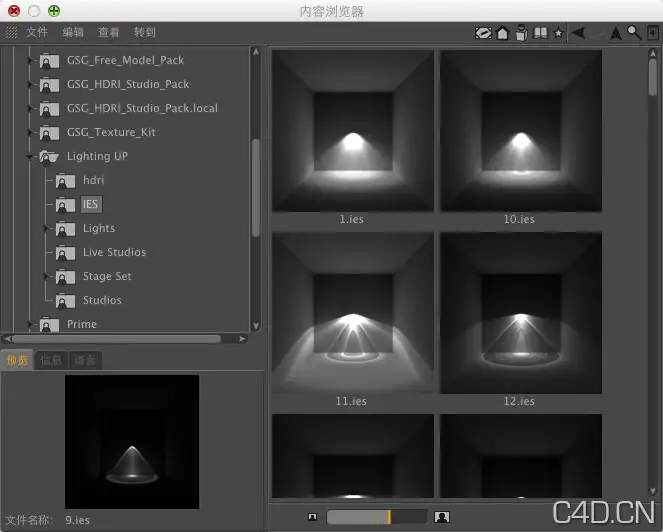
Task: Click tree scroll-left arrow
Action: (x=7, y=339)
